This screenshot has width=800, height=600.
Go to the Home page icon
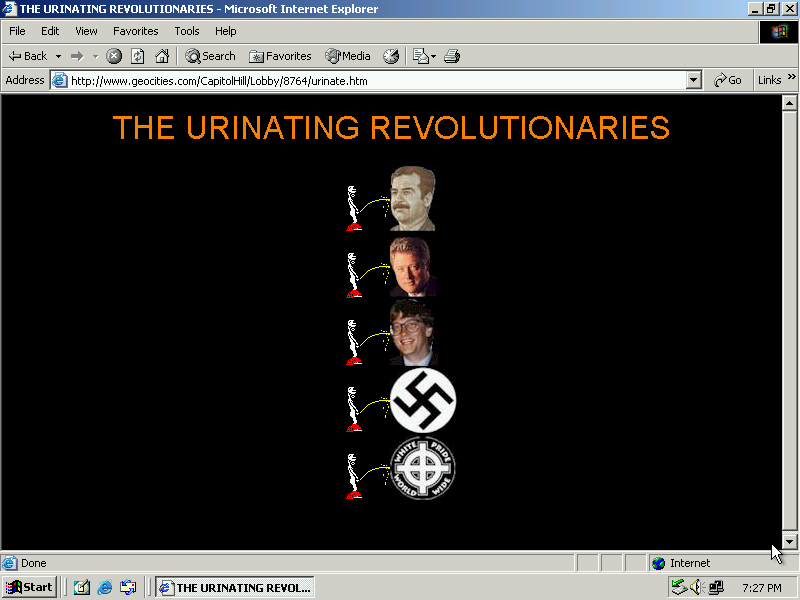[x=162, y=56]
